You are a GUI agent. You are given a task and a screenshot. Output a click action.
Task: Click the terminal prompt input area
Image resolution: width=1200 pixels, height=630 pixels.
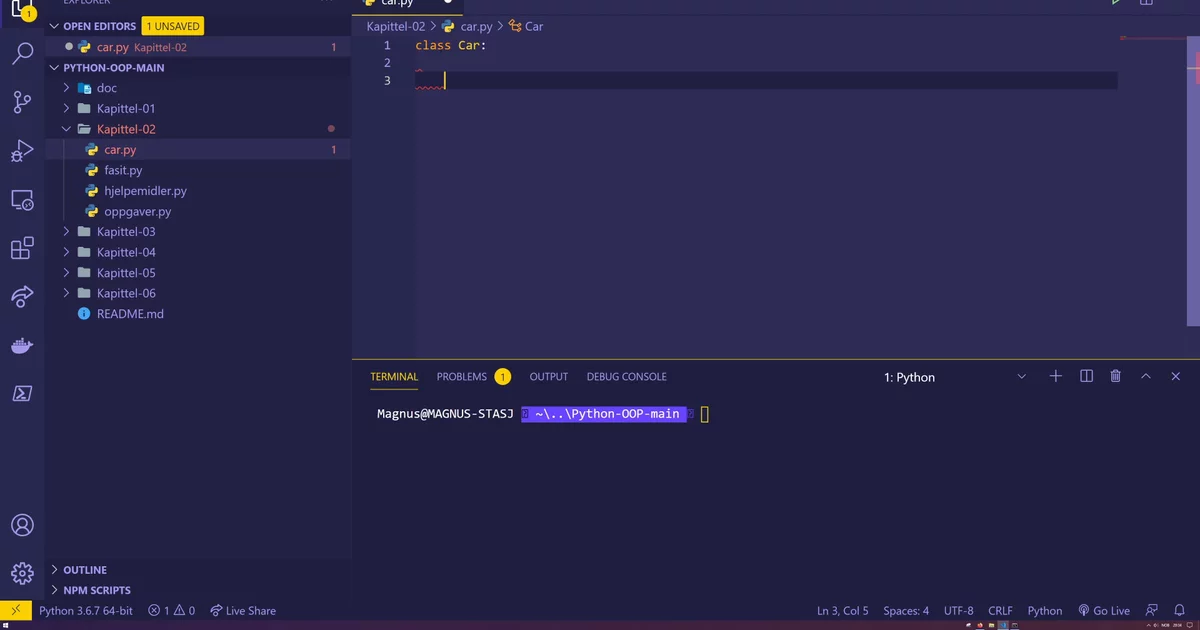pyautogui.click(x=704, y=414)
